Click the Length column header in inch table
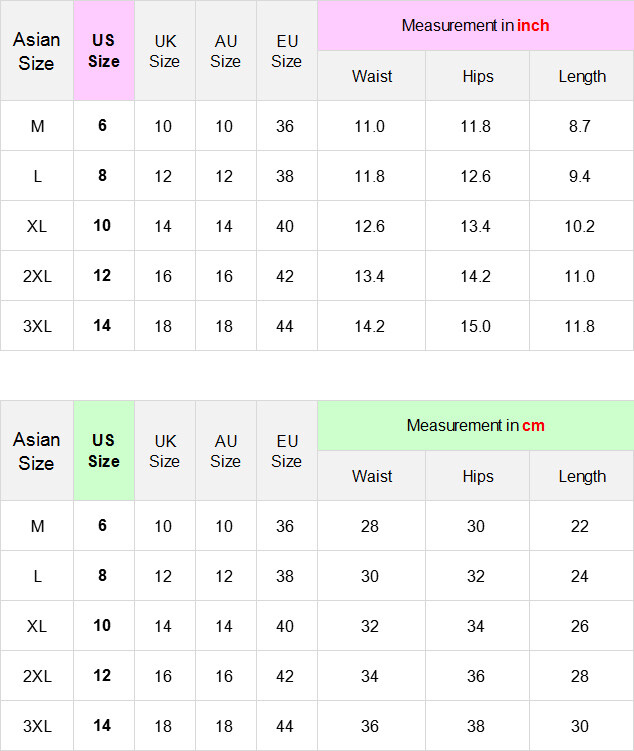634x751 pixels. [582, 76]
